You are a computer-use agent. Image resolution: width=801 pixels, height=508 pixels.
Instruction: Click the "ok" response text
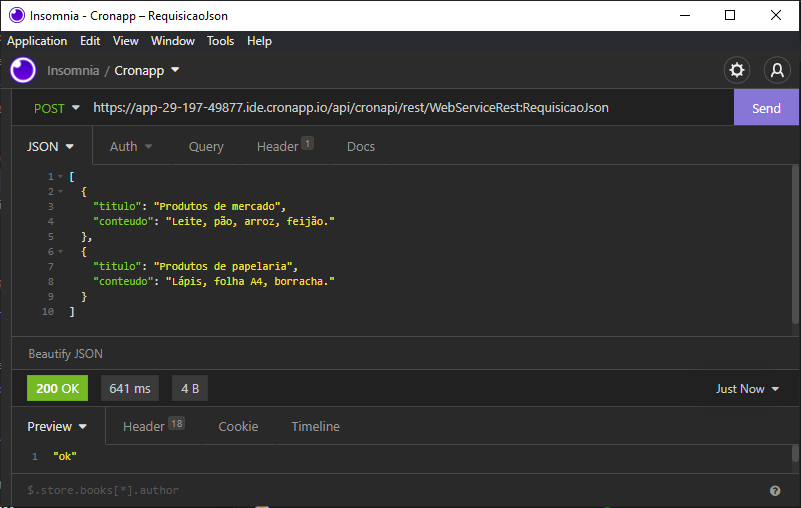pos(65,456)
